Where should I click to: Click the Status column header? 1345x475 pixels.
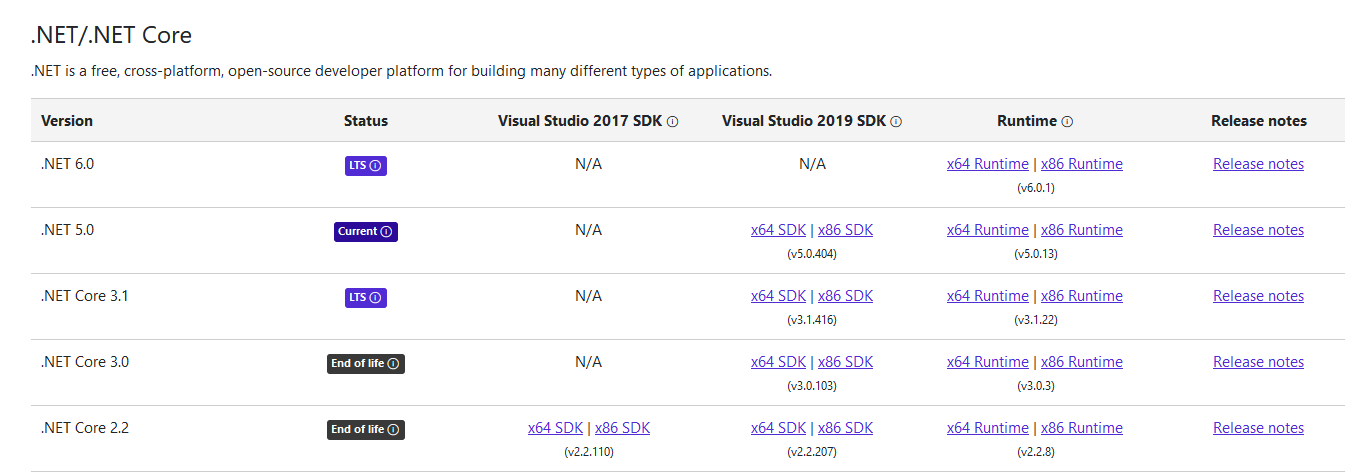coord(366,121)
